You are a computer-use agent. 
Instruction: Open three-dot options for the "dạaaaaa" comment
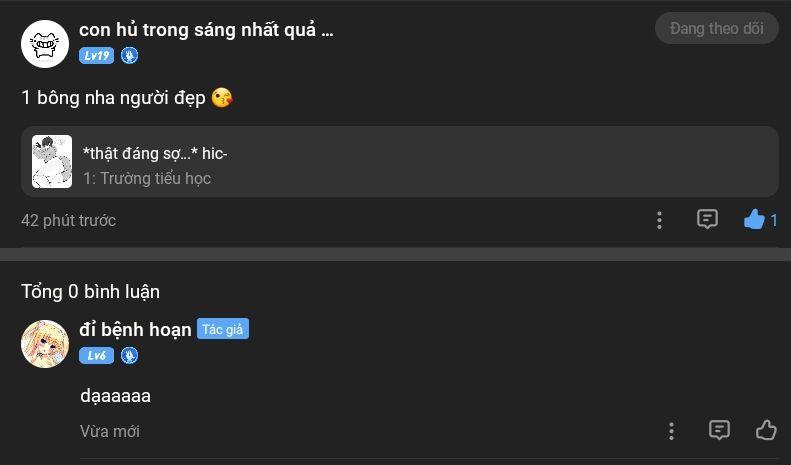671,431
